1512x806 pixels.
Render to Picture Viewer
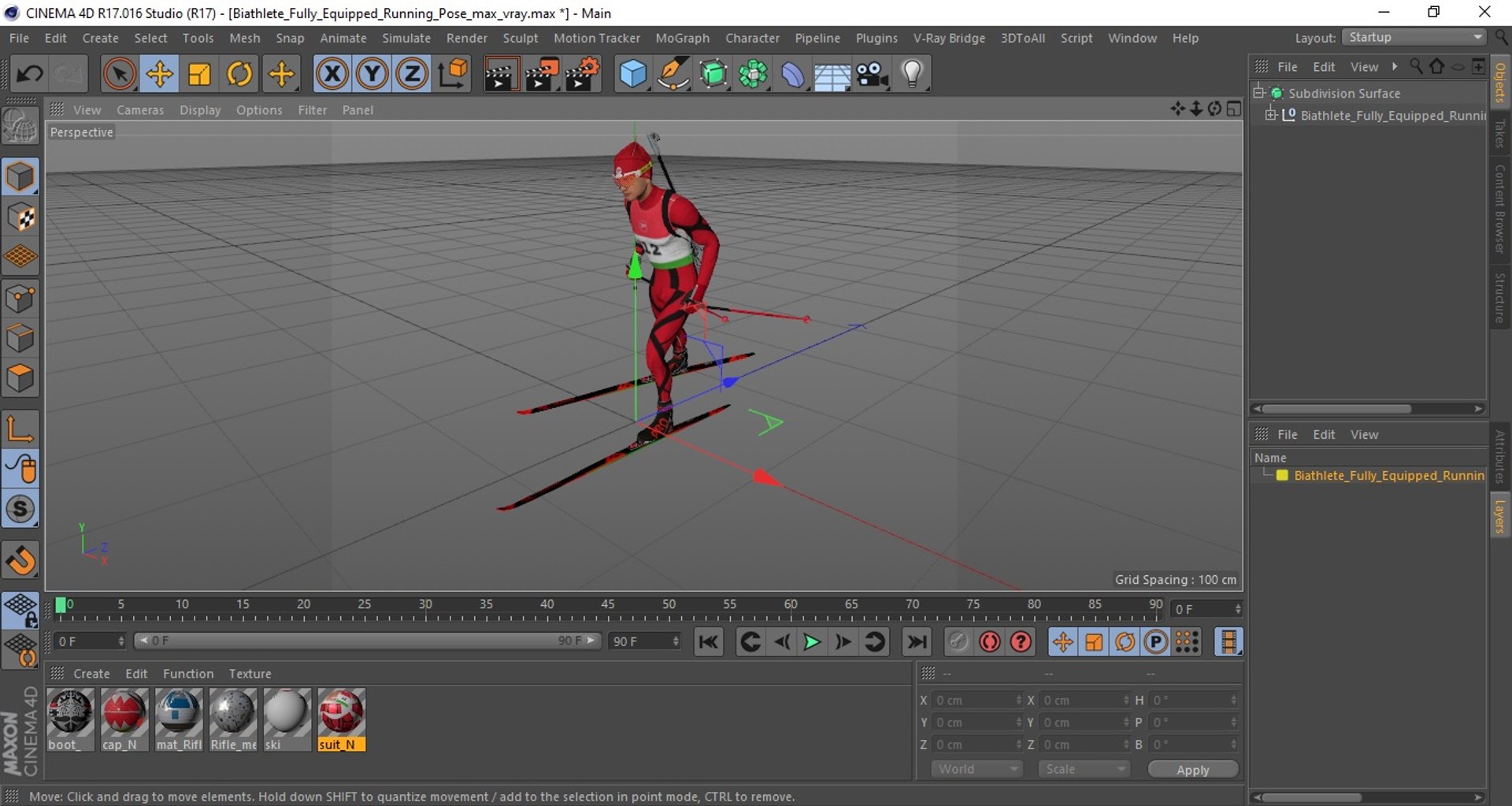point(542,74)
